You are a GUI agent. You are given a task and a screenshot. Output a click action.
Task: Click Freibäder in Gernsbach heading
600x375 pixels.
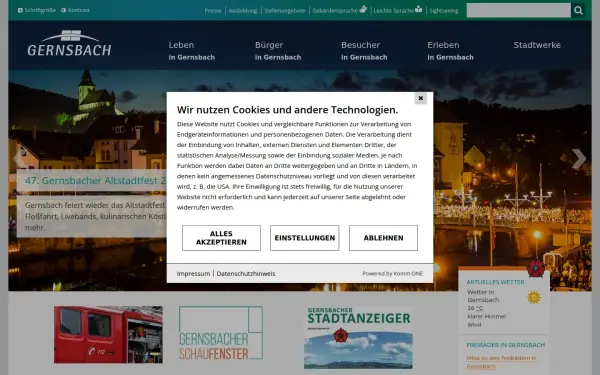(505, 345)
